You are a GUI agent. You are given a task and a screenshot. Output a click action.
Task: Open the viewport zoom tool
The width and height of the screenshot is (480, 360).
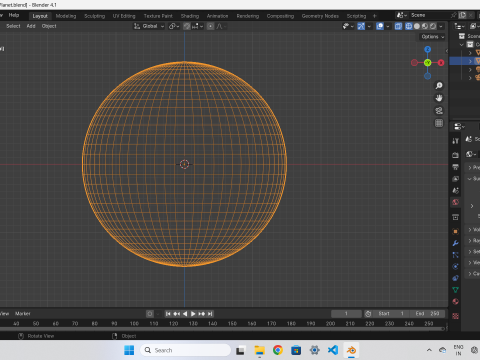439,86
